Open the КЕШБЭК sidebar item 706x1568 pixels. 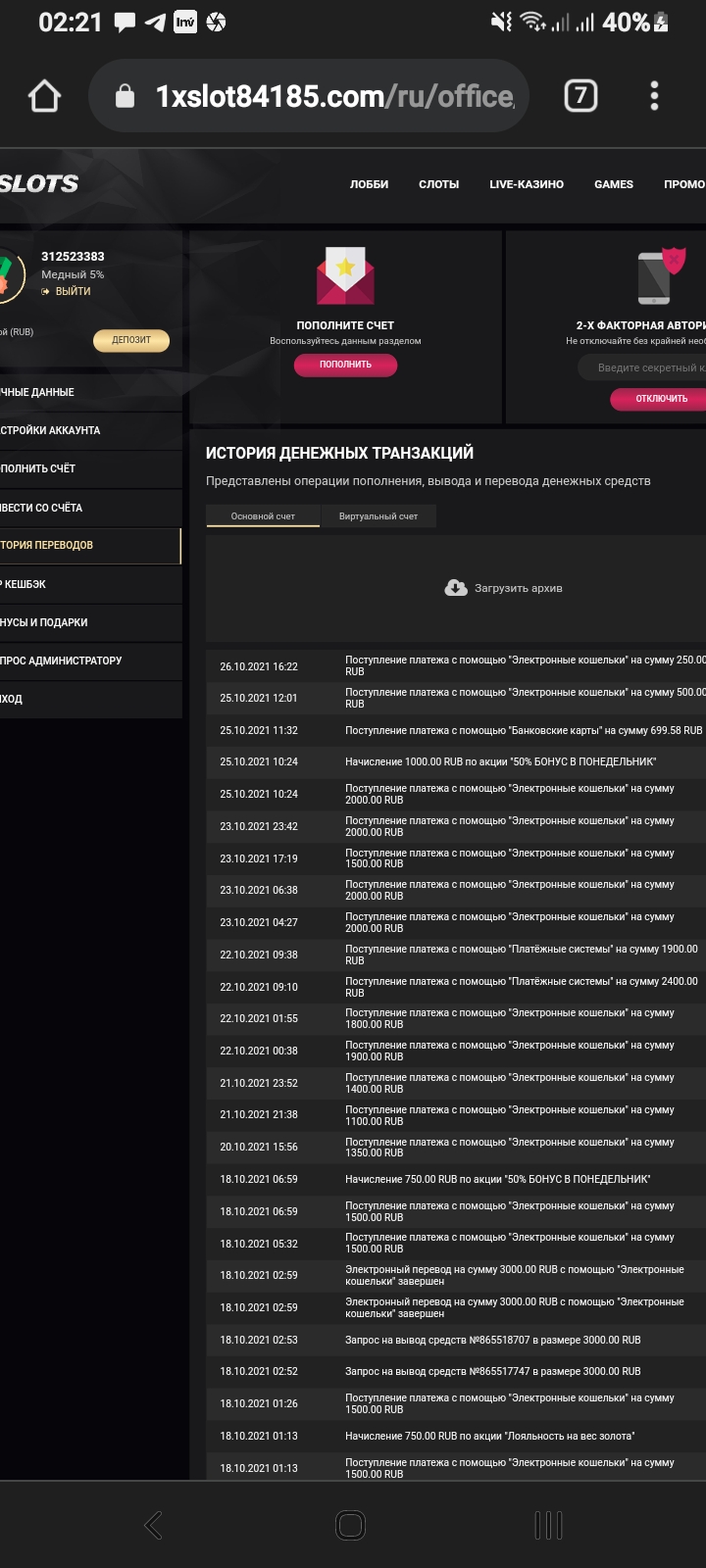25,584
